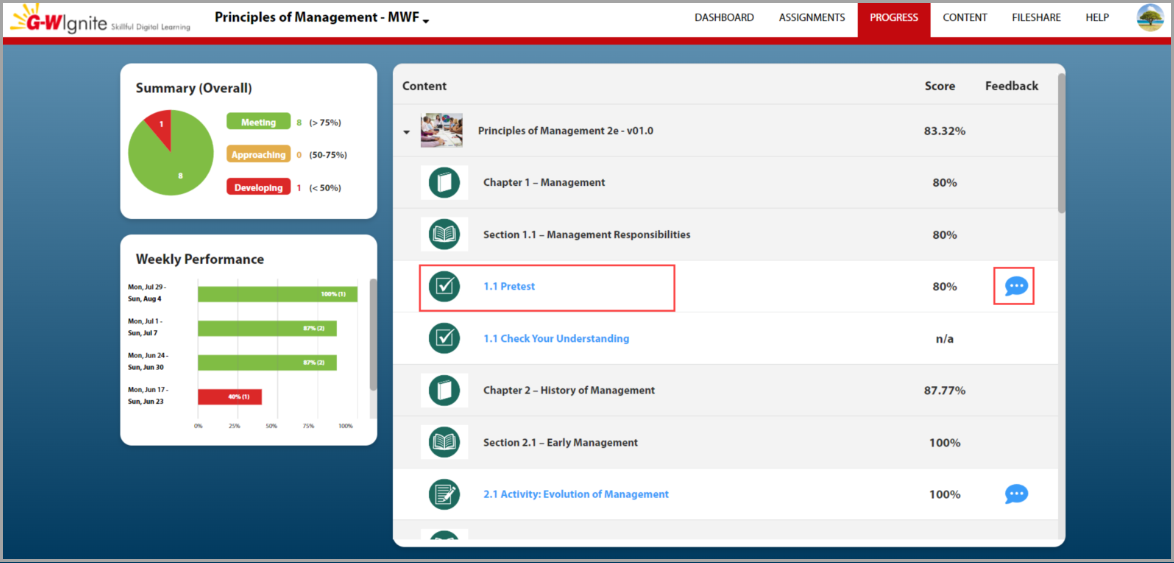Image resolution: width=1174 pixels, height=563 pixels.
Task: Click the Section 1.1 open-book icon
Action: coord(445,234)
